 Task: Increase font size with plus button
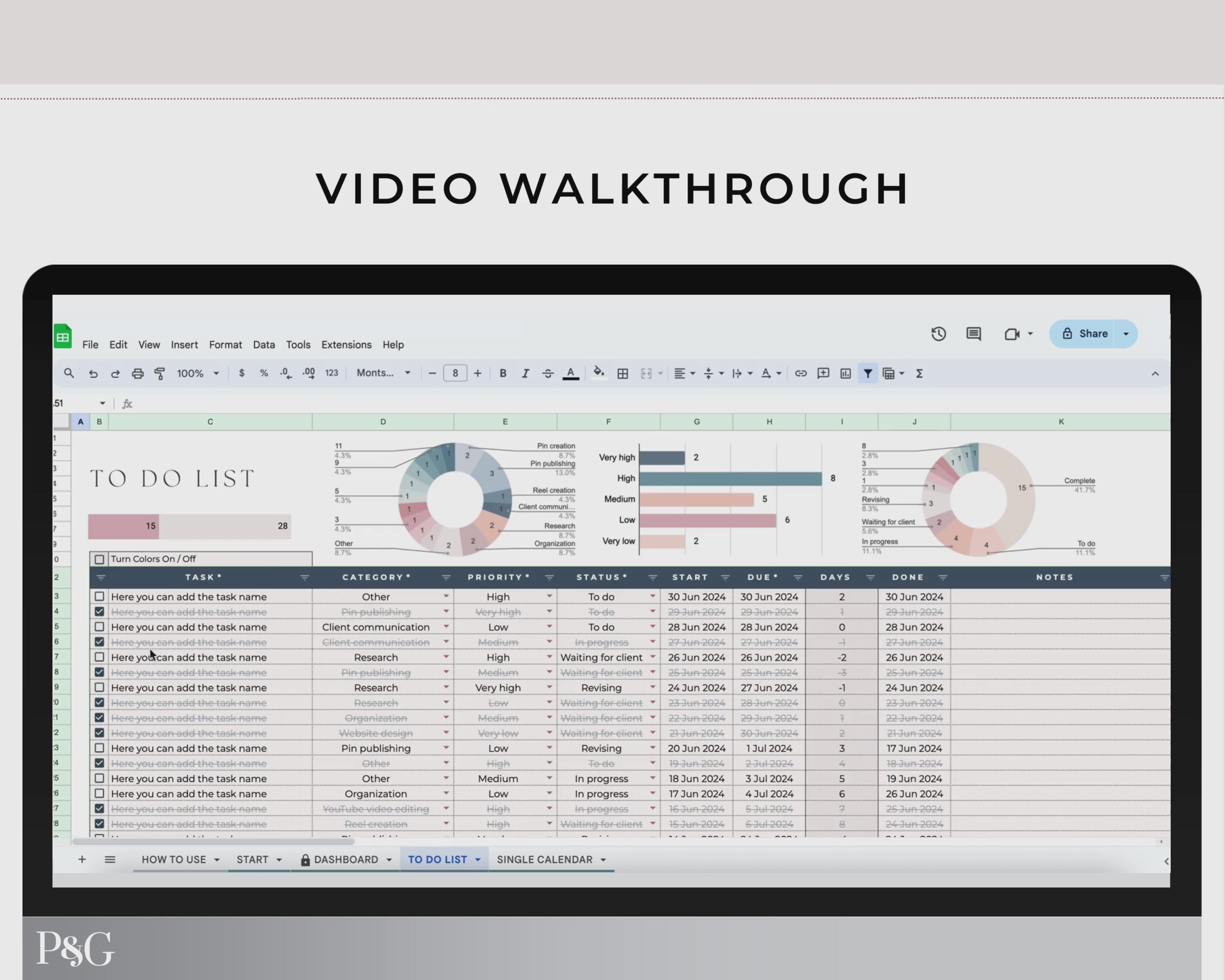(x=478, y=373)
